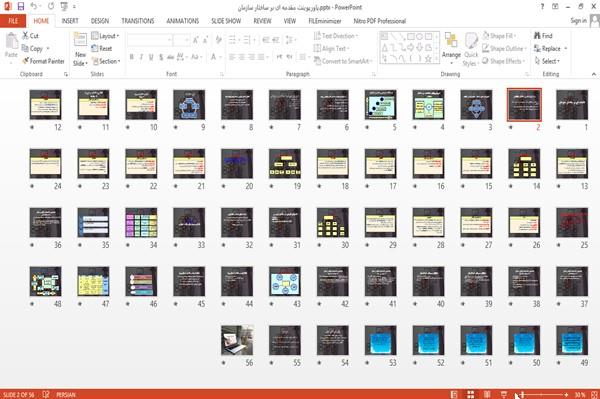Toggle Bold formatting
Image resolution: width=600 pixels, height=399 pixels.
click(132, 57)
